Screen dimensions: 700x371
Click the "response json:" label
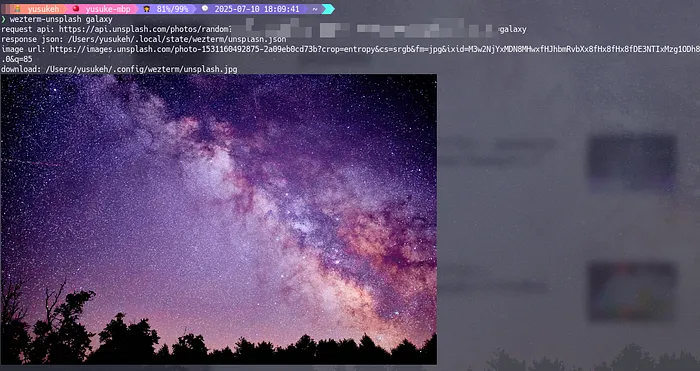pyautogui.click(x=32, y=39)
